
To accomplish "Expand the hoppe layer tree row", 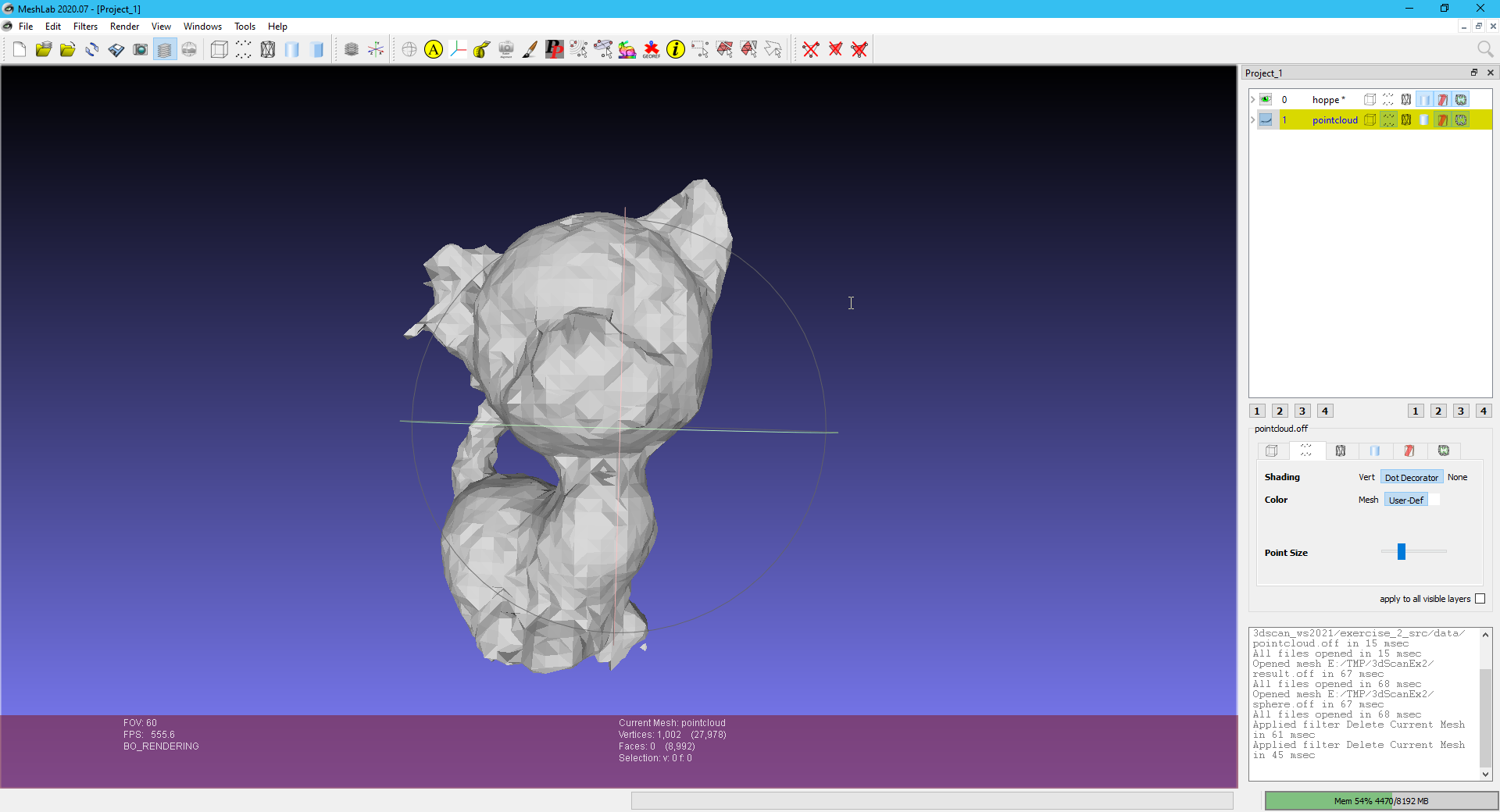I will pos(1253,100).
